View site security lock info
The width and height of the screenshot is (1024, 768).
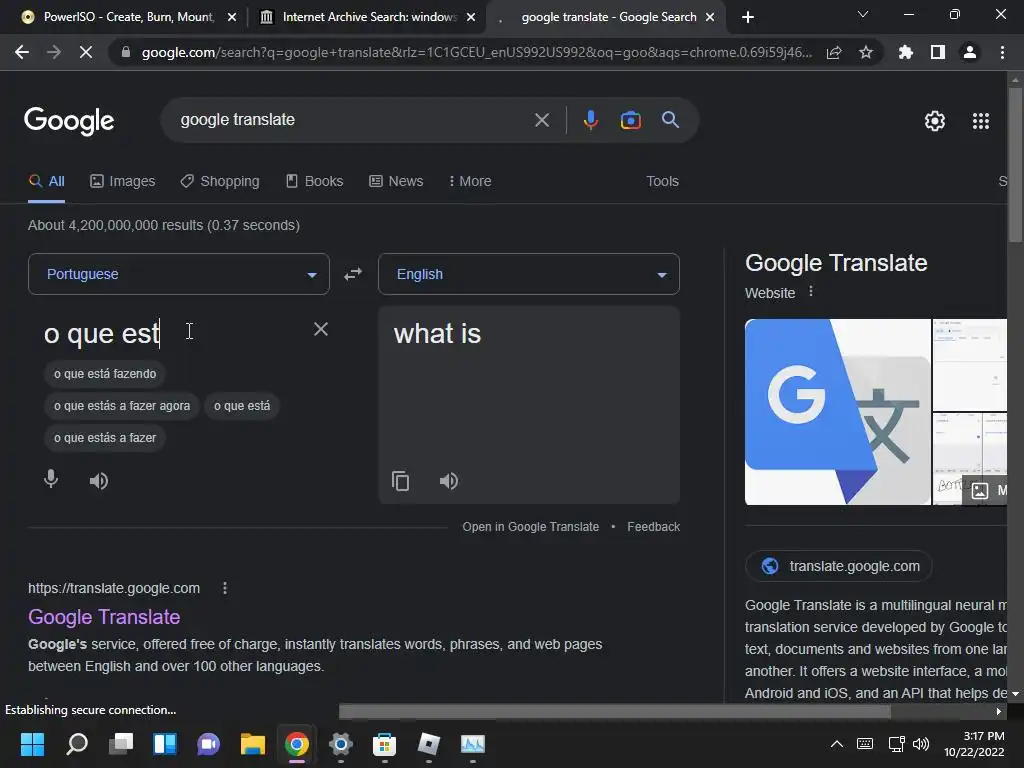[126, 52]
